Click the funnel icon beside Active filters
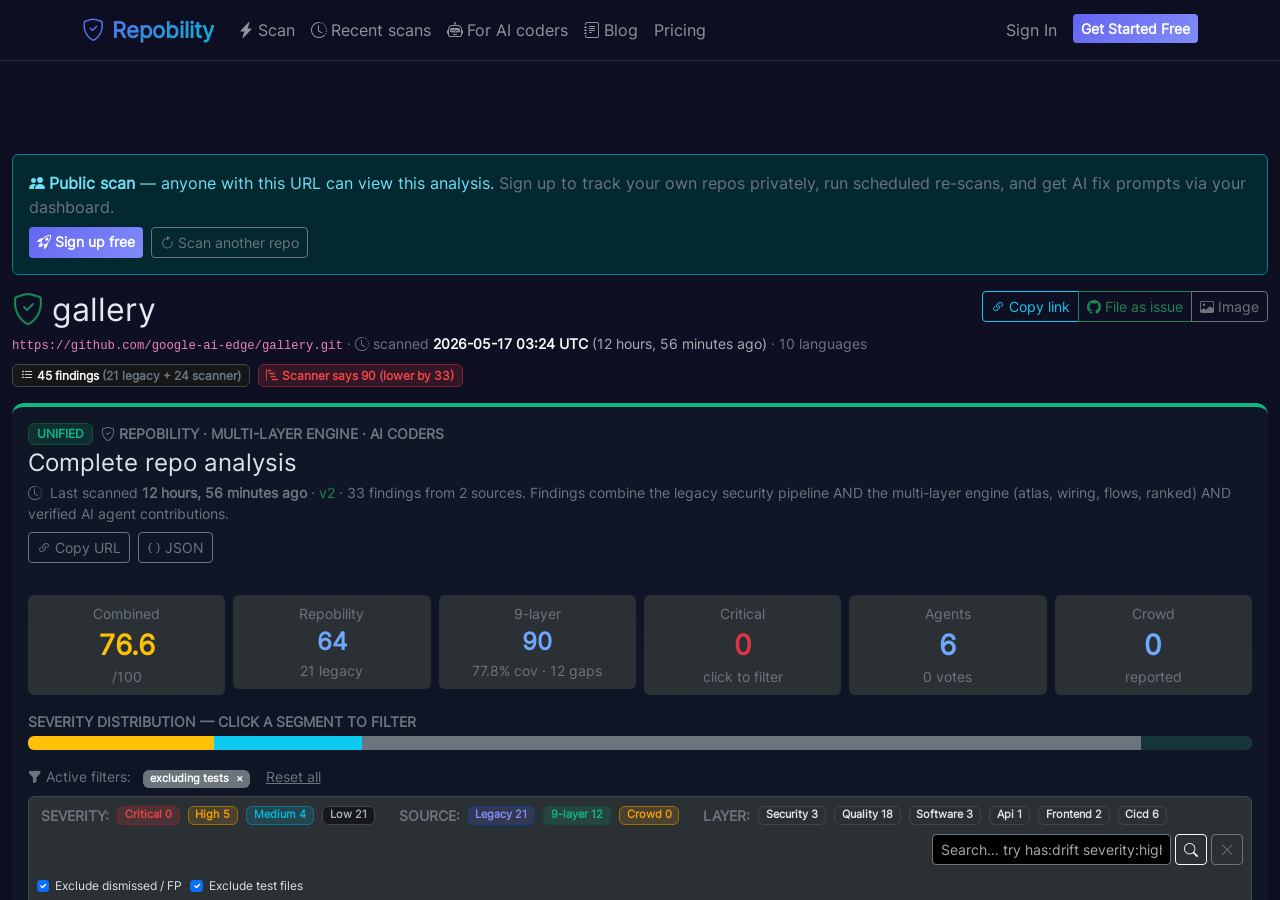1280x900 pixels. point(35,777)
